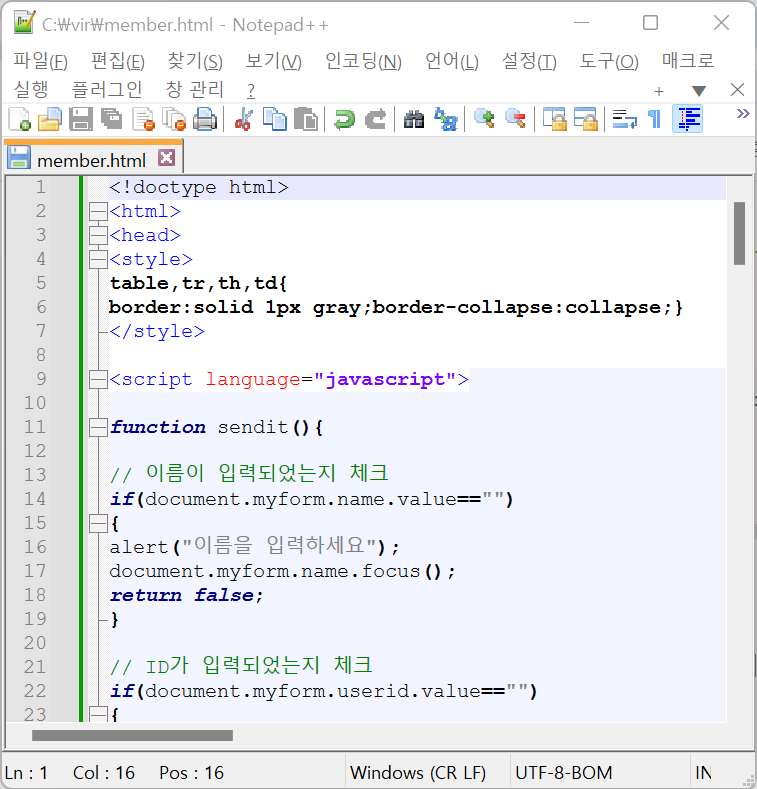The width and height of the screenshot is (757, 789).
Task: Click the Notepad++ title bar app icon
Action: coord(24,23)
